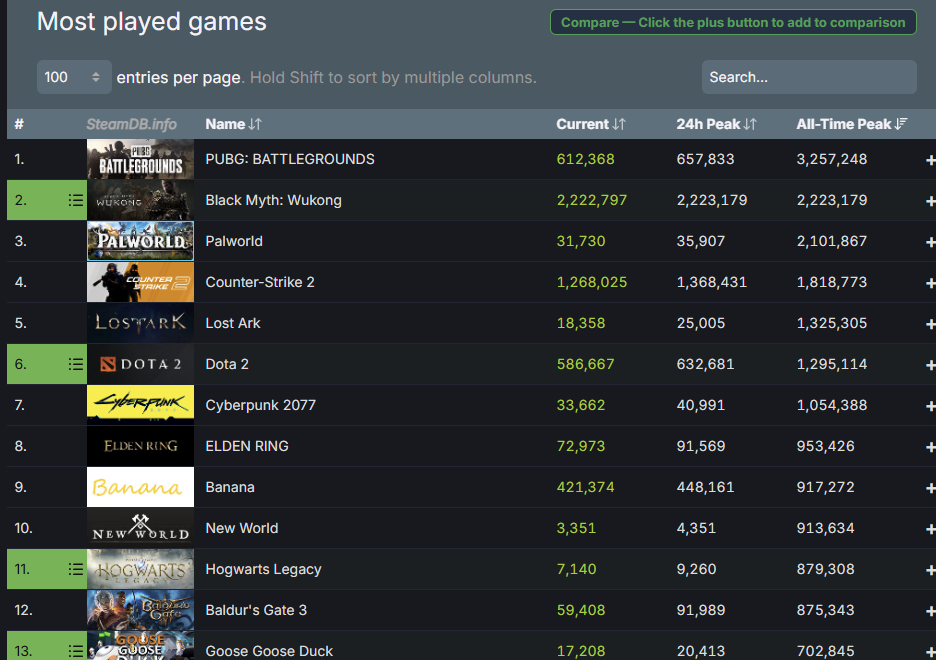Click current players value 421,374
The image size is (936, 660).
coord(585,487)
